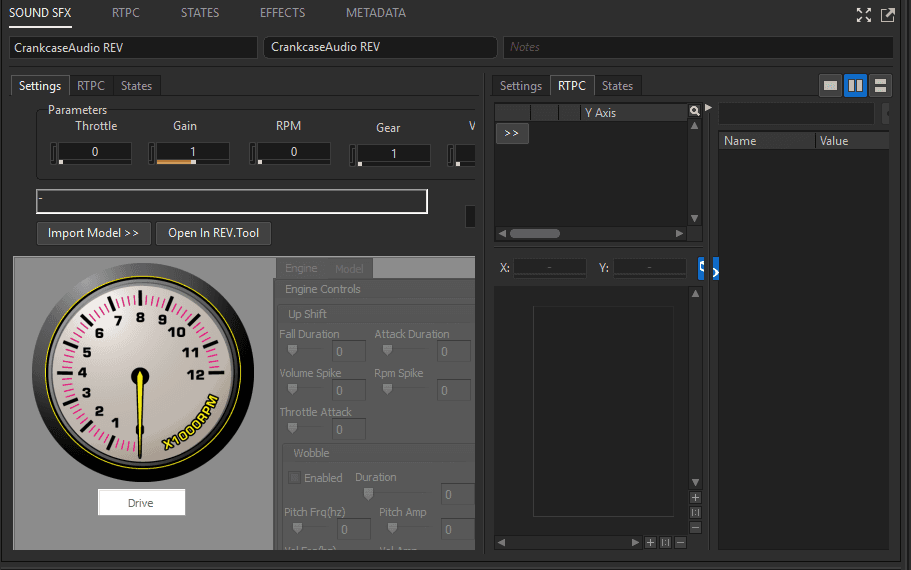Expand the small arrow right of the RTPC list
Viewport: 911px width, 570px height.
tap(709, 108)
